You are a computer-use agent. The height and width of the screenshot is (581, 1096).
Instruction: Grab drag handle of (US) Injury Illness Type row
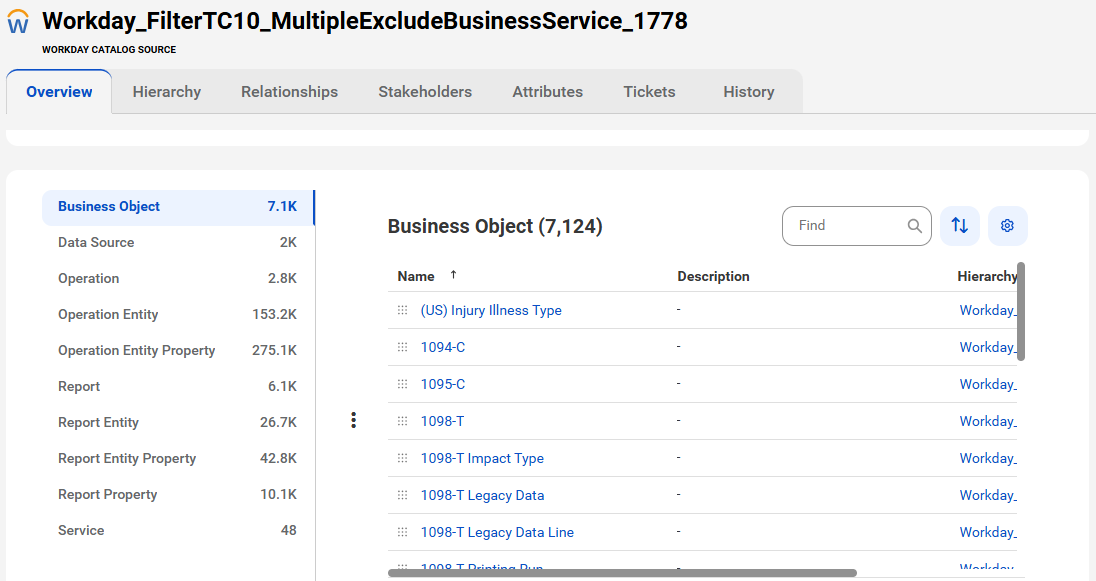403,310
